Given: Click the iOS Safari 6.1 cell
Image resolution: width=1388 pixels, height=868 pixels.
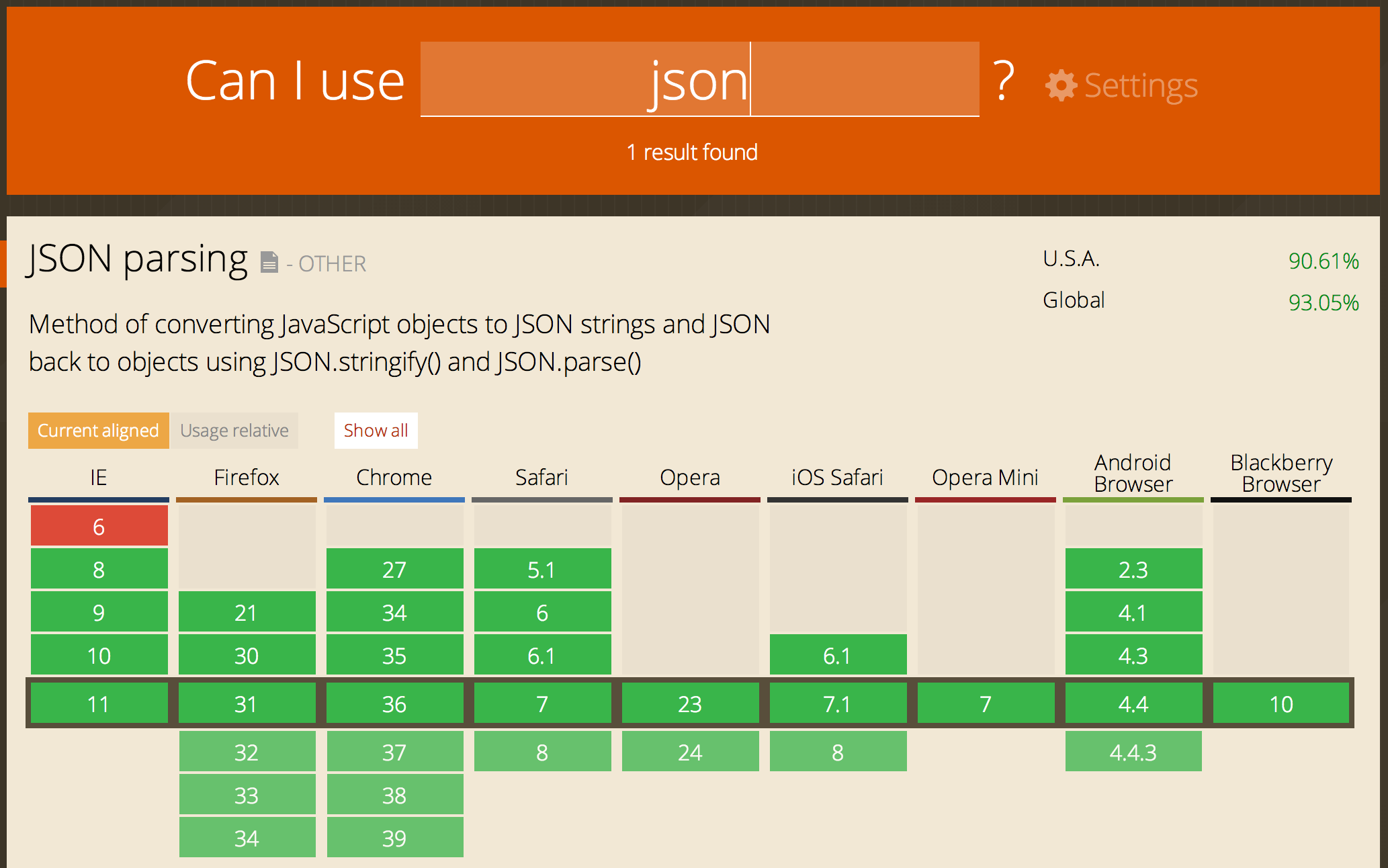Looking at the screenshot, I should (838, 655).
